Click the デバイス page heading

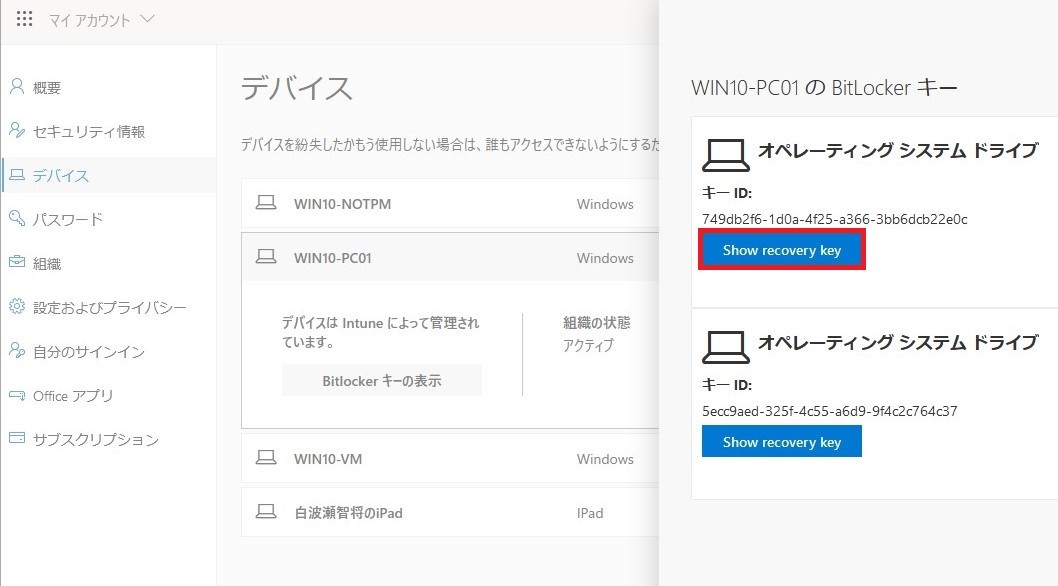(x=297, y=88)
